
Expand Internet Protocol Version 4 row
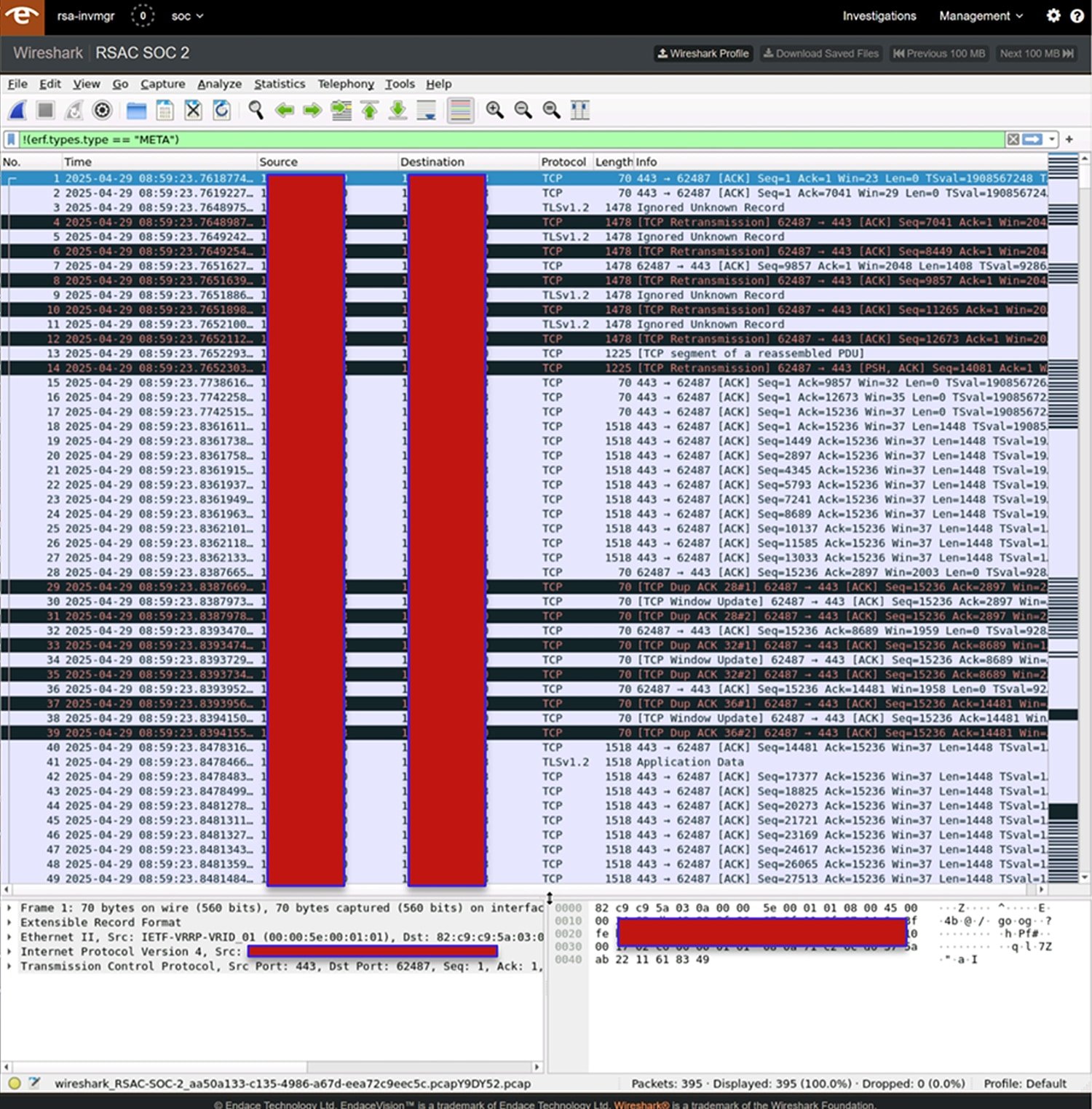[x=9, y=952]
